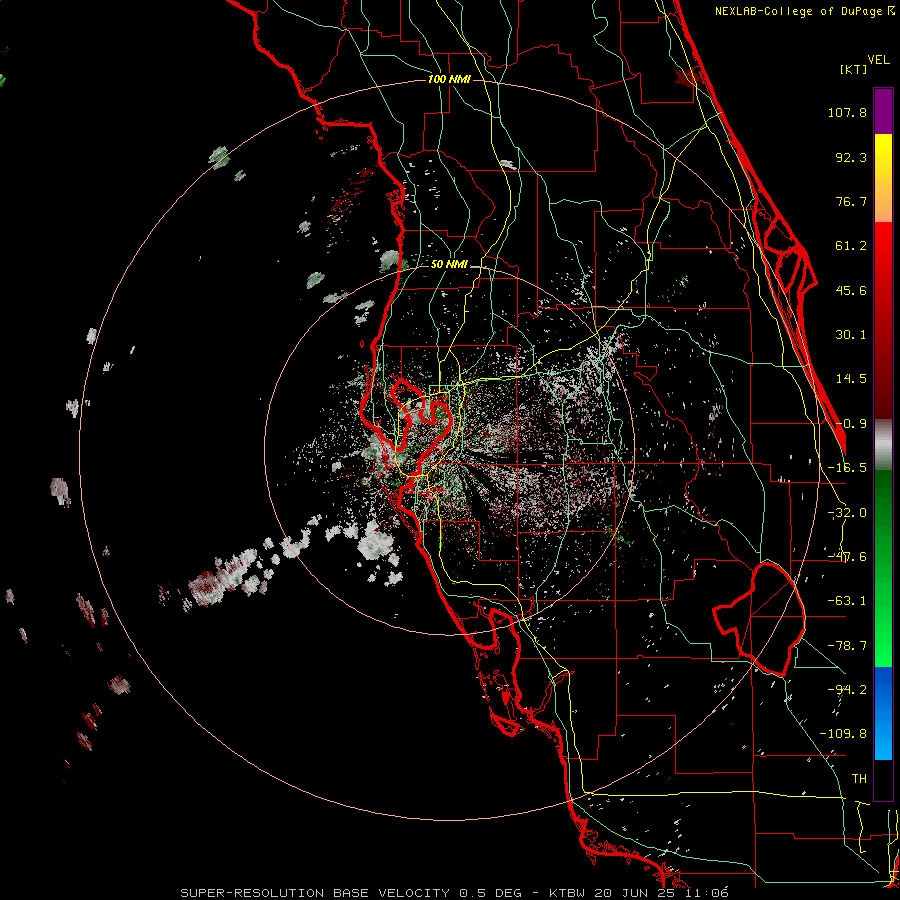This screenshot has width=900, height=900.
Task: Click the [KT] units label
Action: click(x=854, y=69)
